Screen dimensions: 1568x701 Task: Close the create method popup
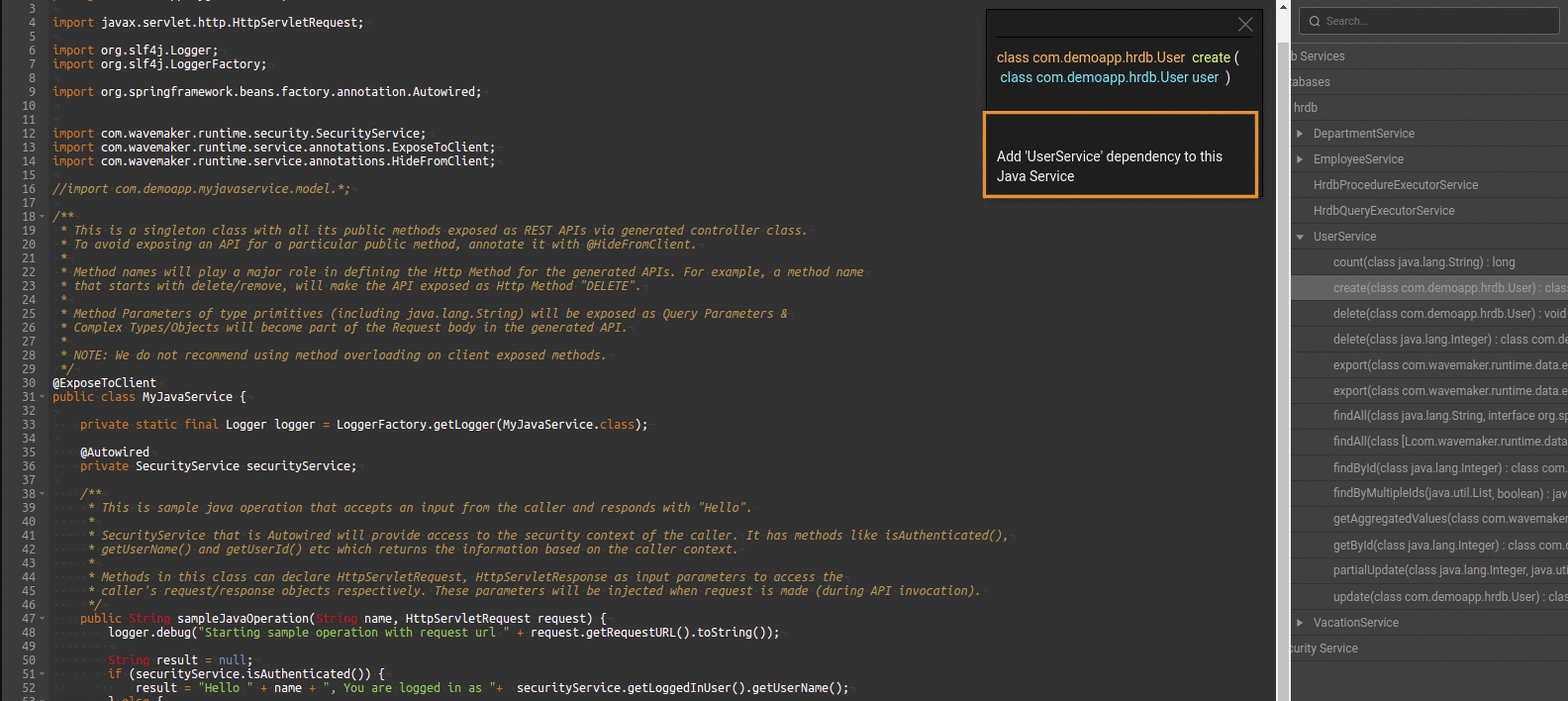[1244, 25]
